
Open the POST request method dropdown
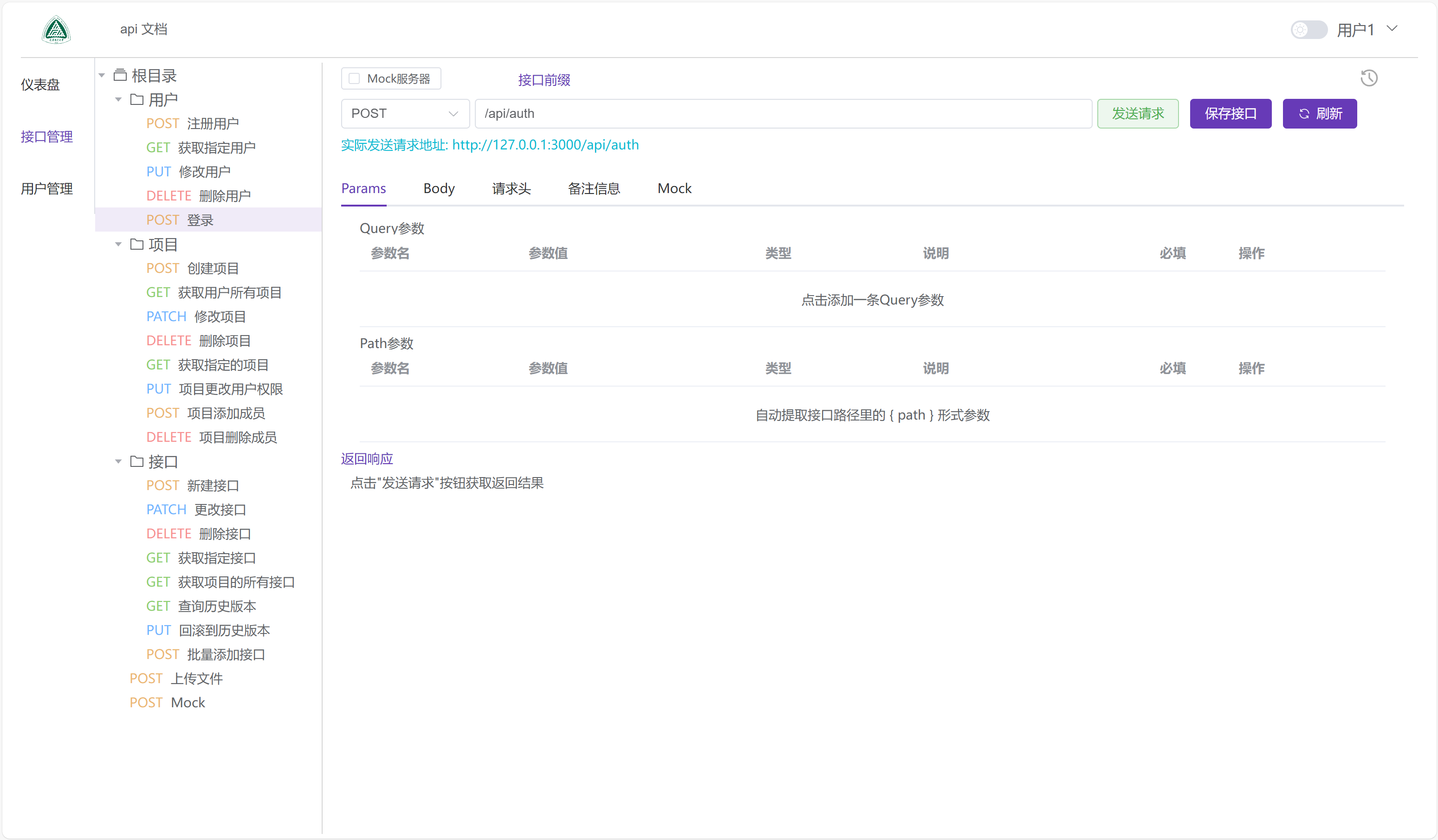point(405,114)
